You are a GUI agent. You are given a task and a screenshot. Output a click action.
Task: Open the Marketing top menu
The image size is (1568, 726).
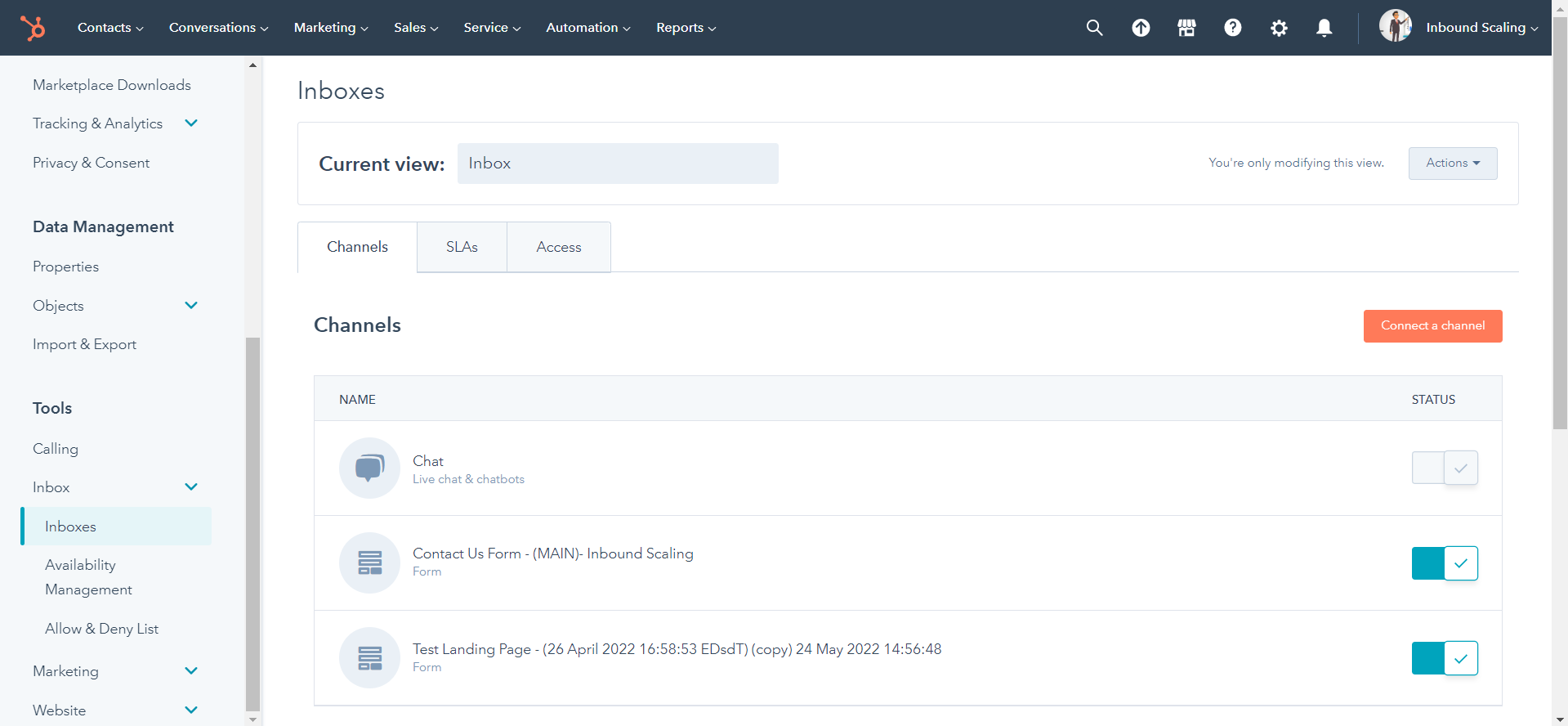coord(331,28)
